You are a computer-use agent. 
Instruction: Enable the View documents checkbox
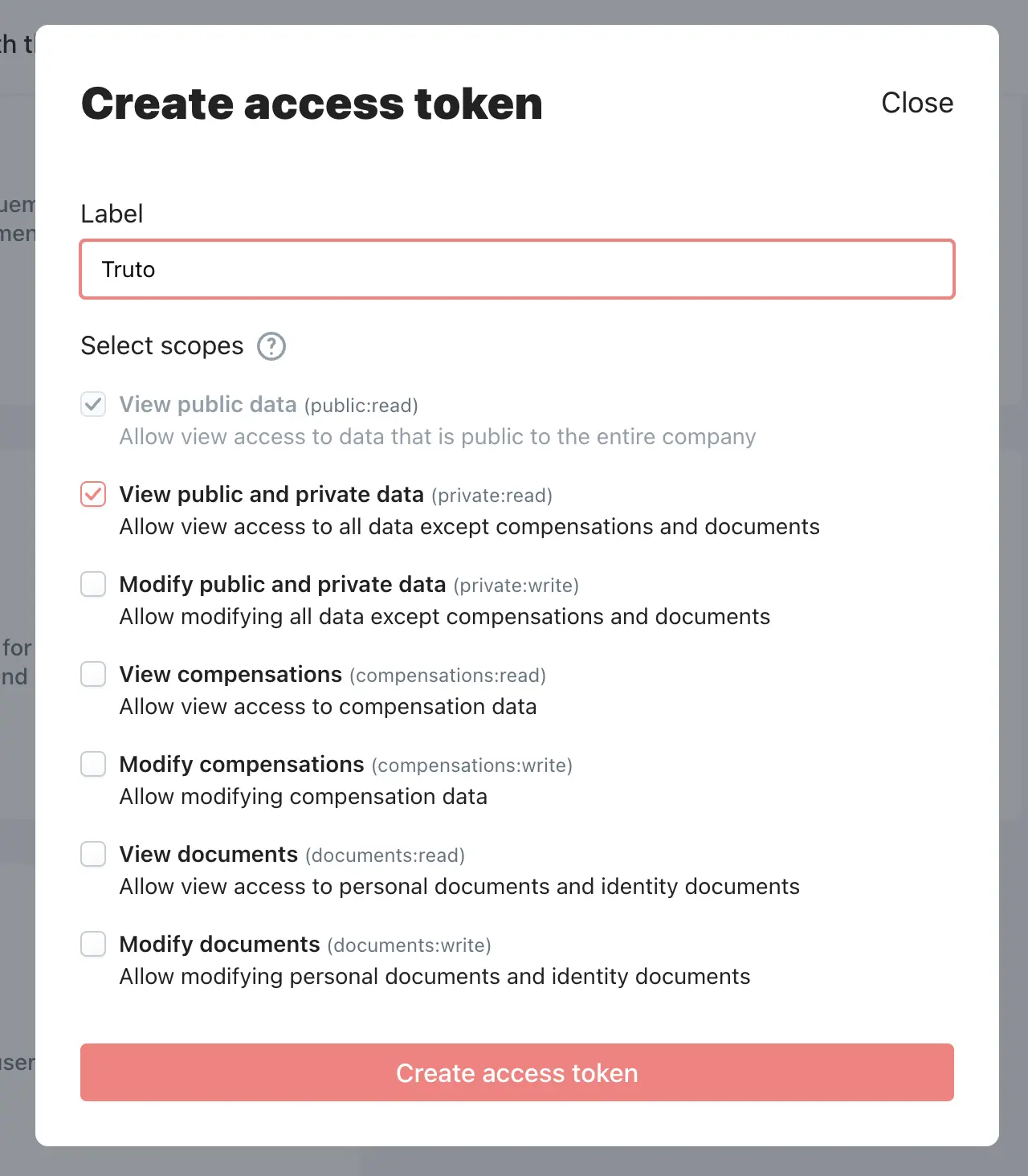pyautogui.click(x=93, y=854)
